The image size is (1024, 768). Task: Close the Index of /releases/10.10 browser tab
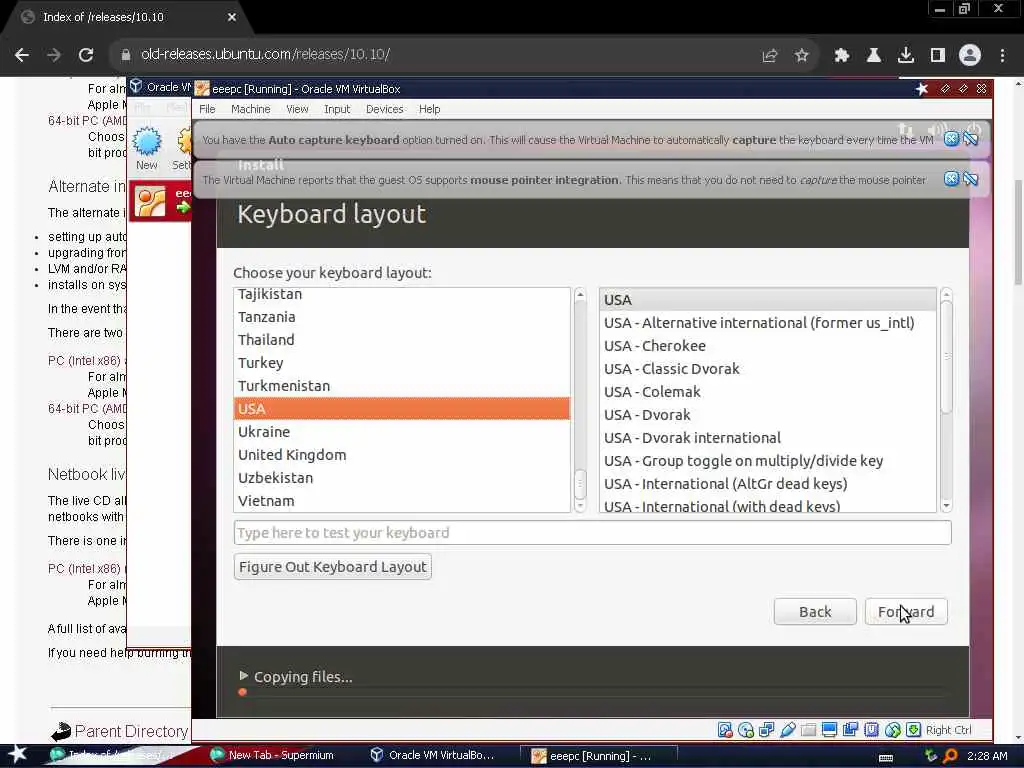pos(232,17)
